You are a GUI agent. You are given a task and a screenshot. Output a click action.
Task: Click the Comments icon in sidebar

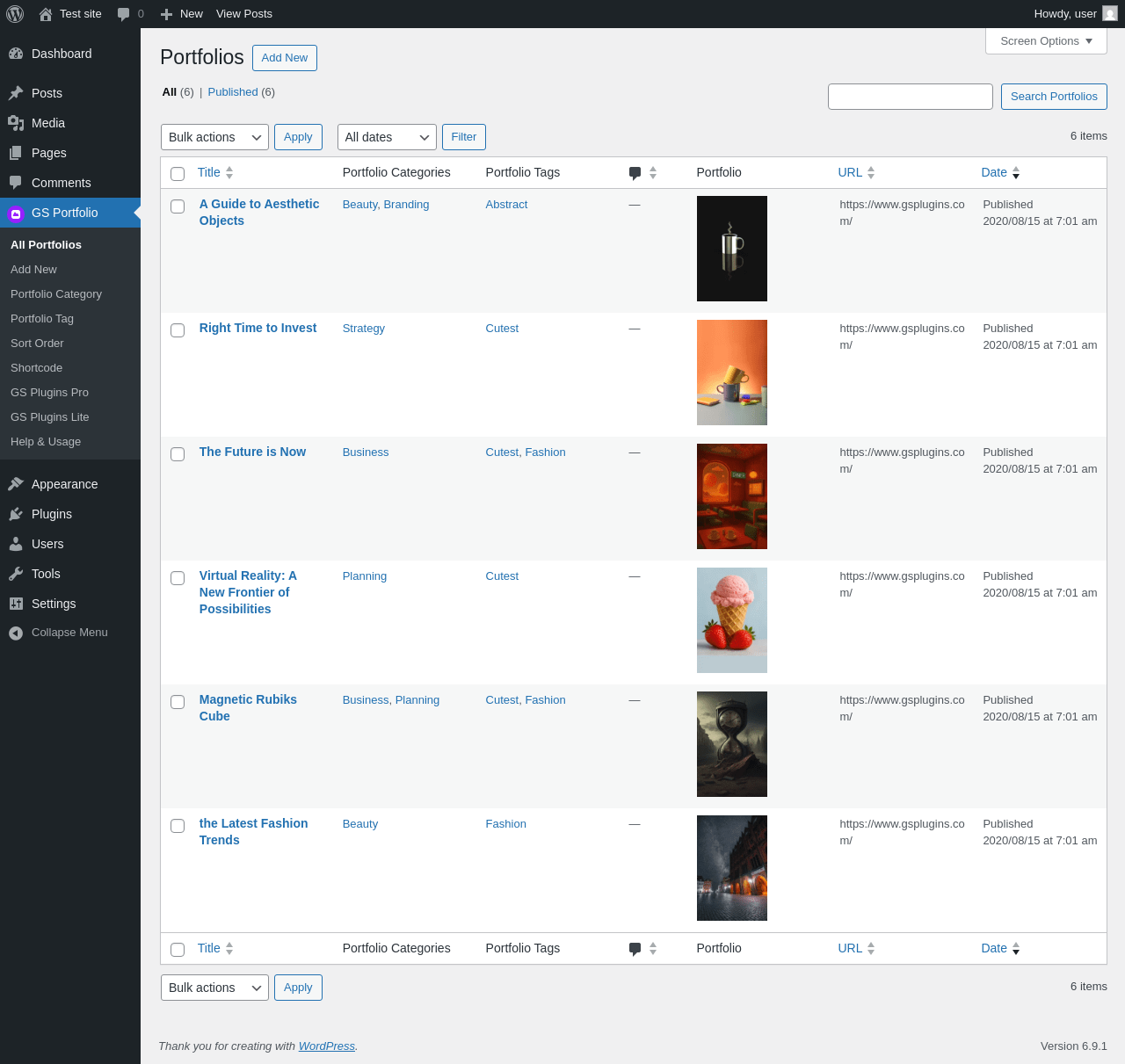point(16,183)
